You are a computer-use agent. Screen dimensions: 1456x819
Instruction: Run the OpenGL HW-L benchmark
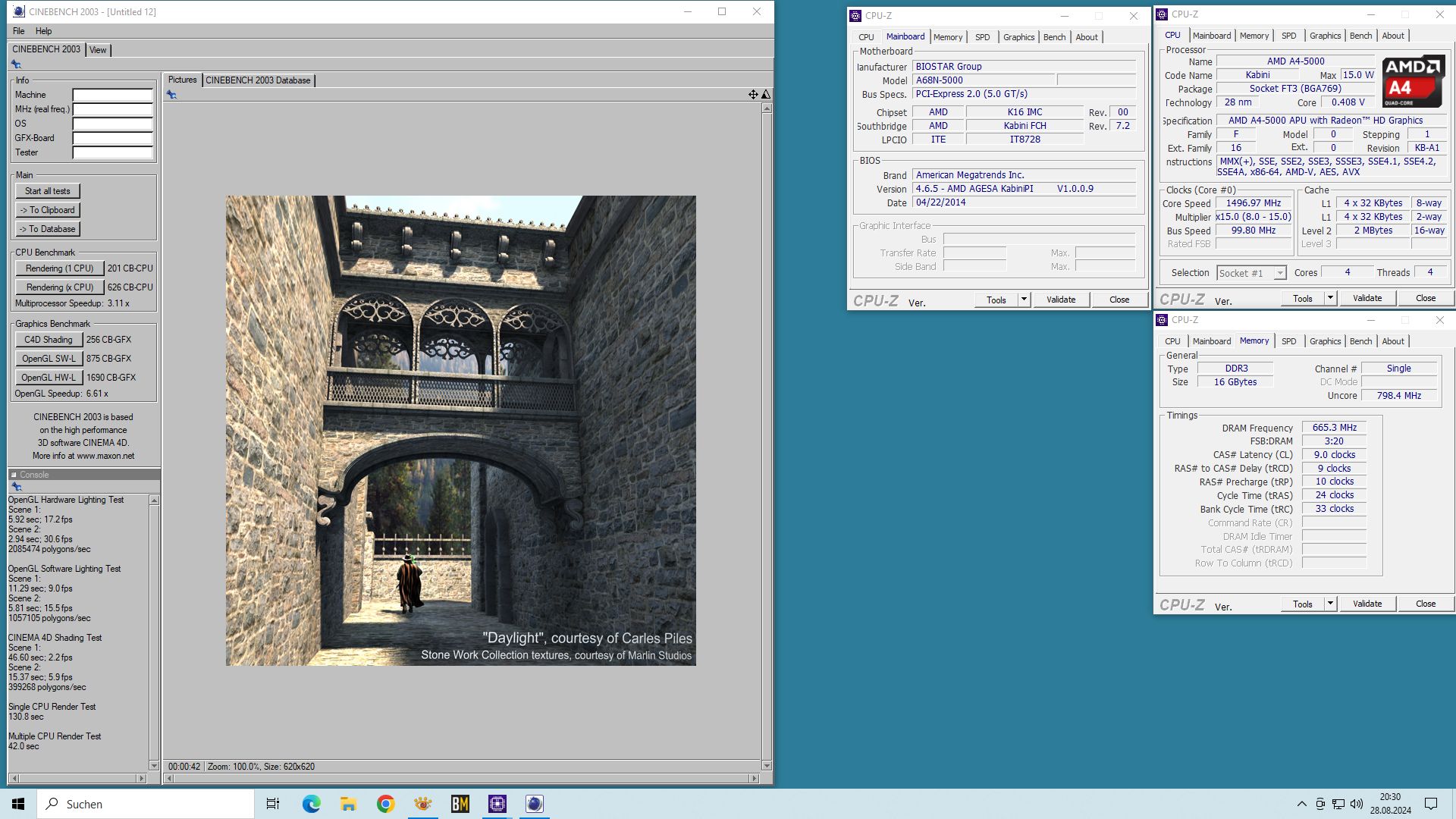[49, 378]
